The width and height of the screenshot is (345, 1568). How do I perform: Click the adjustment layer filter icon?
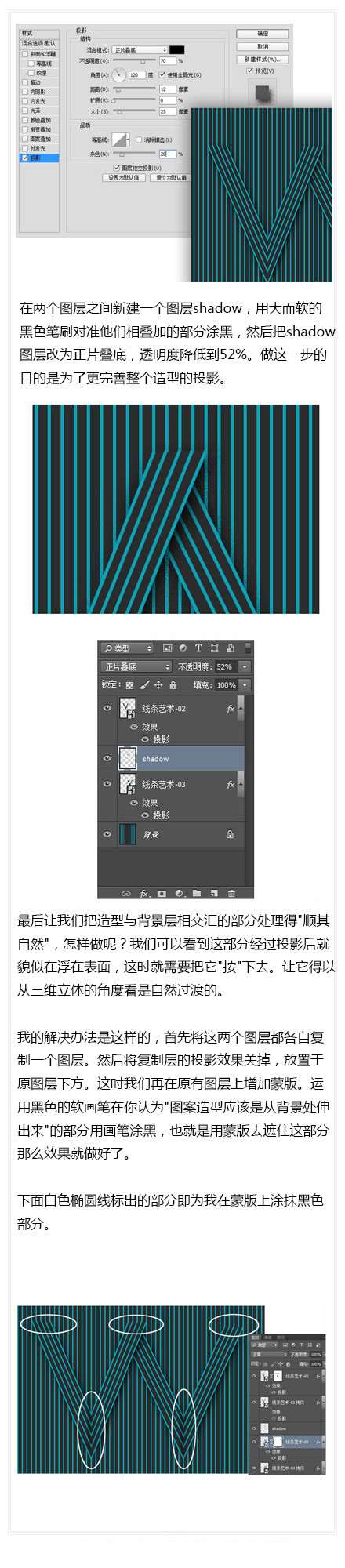pyautogui.click(x=183, y=648)
